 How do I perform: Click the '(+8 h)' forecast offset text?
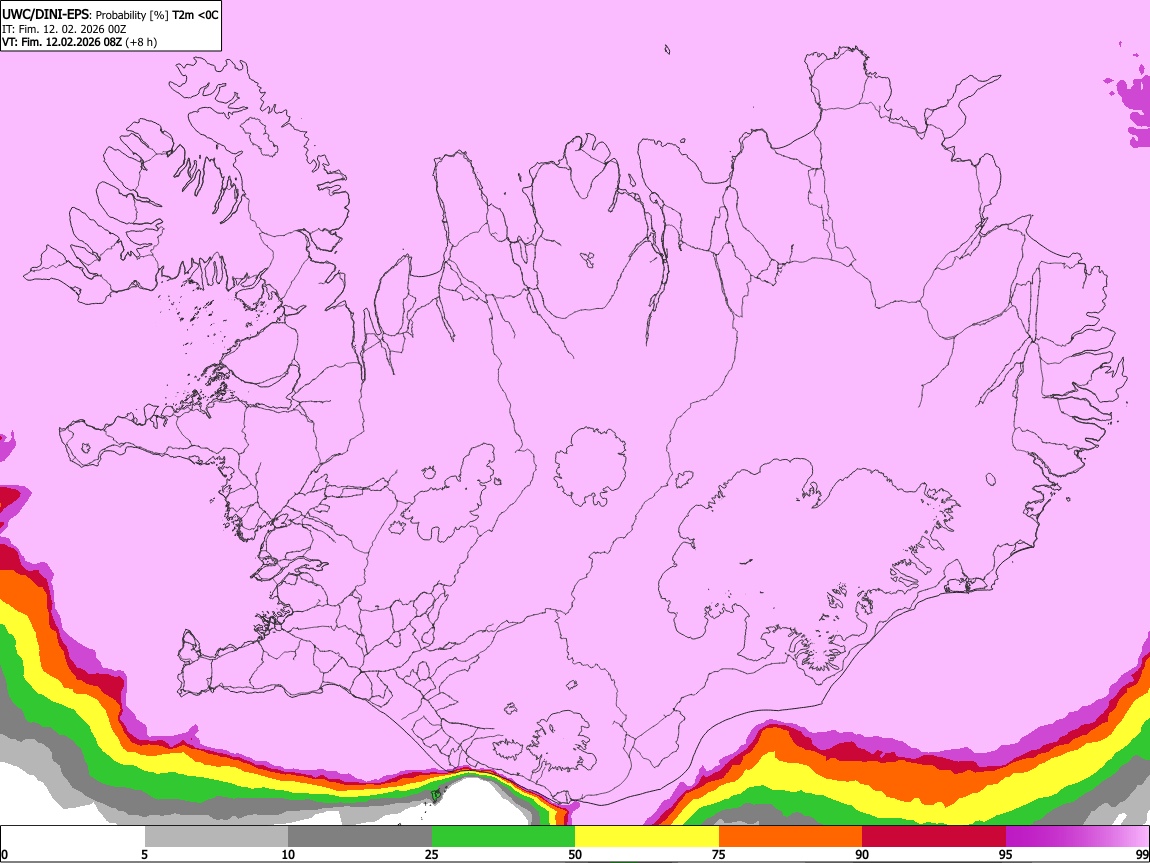pos(141,42)
